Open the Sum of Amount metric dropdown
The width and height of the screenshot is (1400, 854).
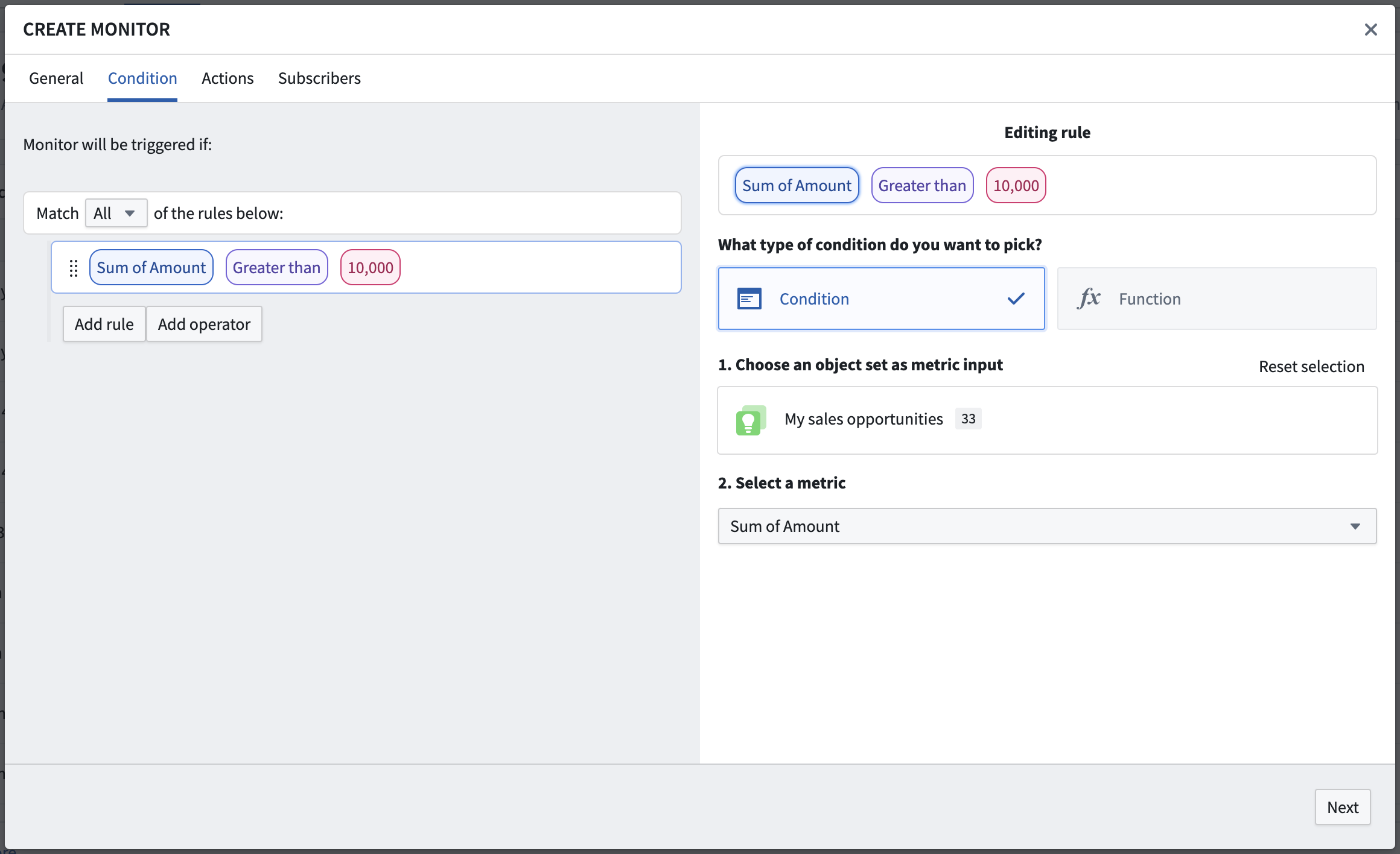pos(1047,526)
